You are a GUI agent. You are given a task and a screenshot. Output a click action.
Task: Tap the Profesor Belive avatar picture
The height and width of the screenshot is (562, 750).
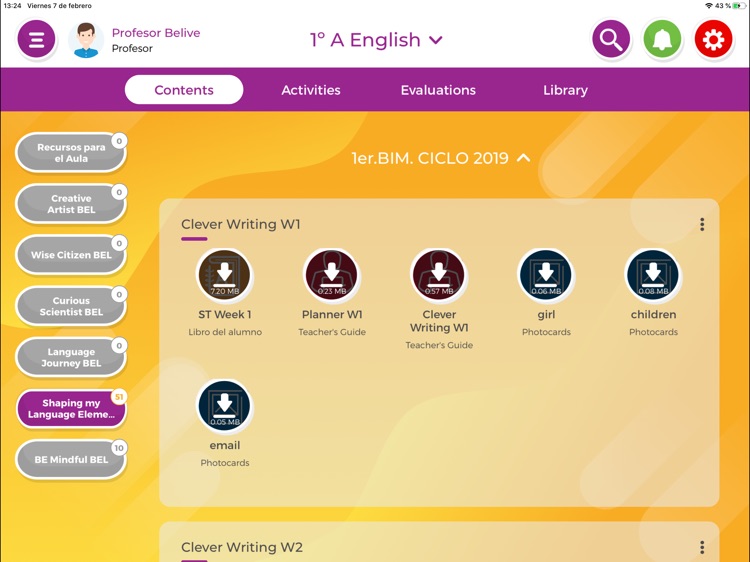[x=86, y=40]
